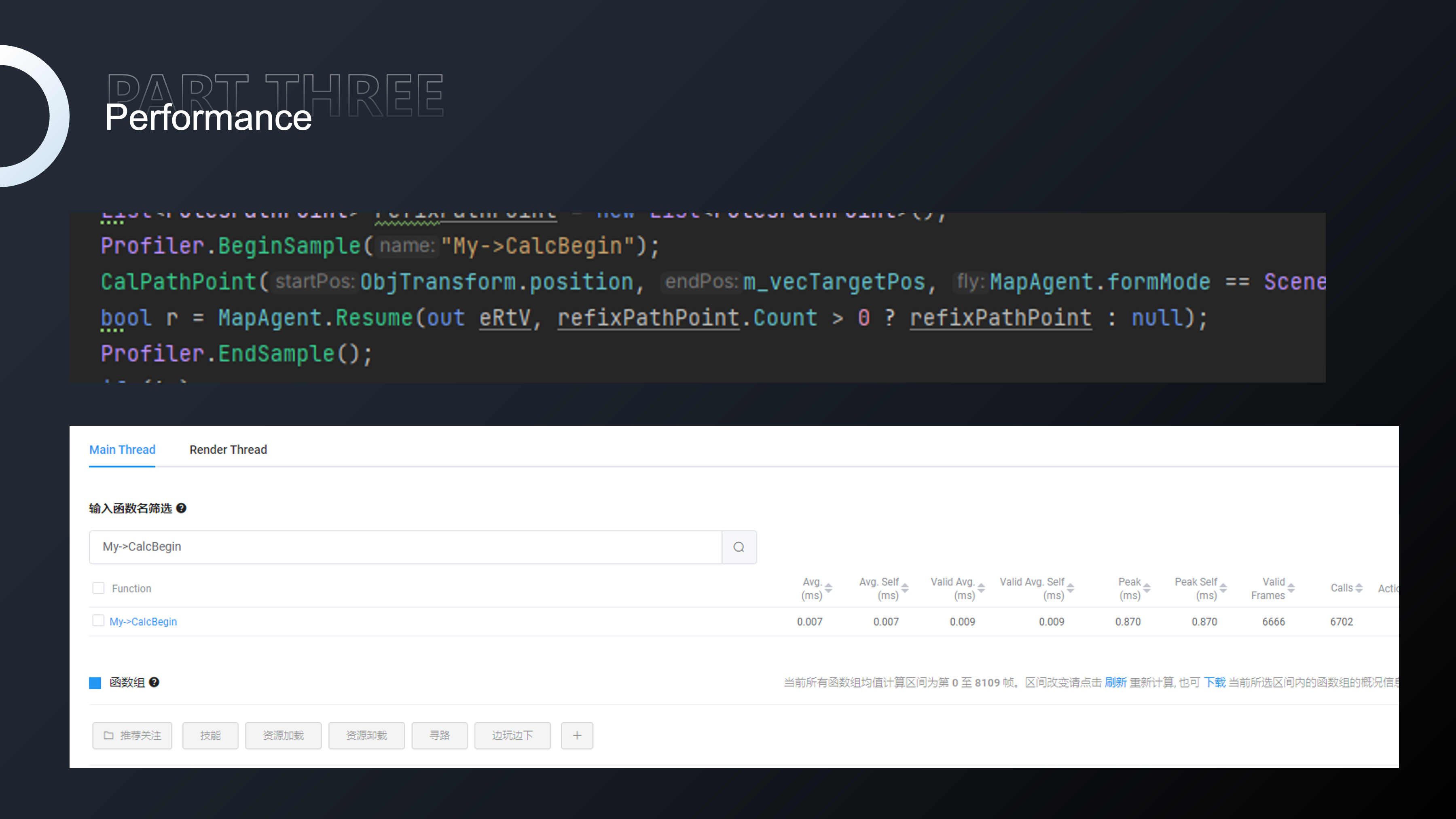Click sort arrows on Calls column

point(1359,588)
